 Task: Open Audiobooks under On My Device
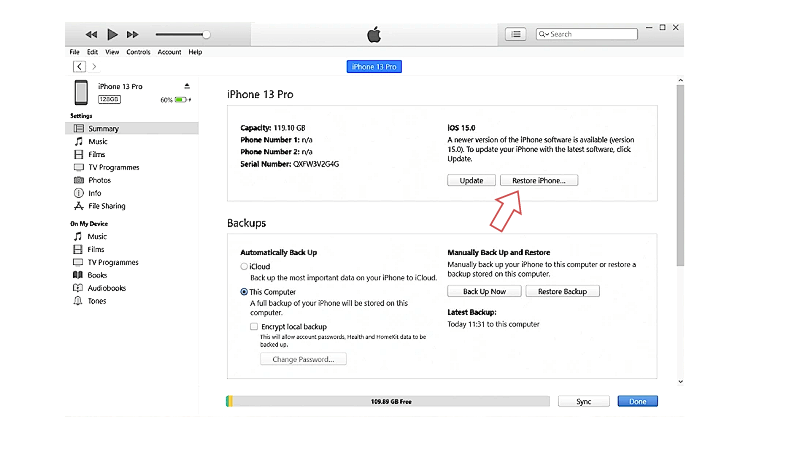click(106, 288)
